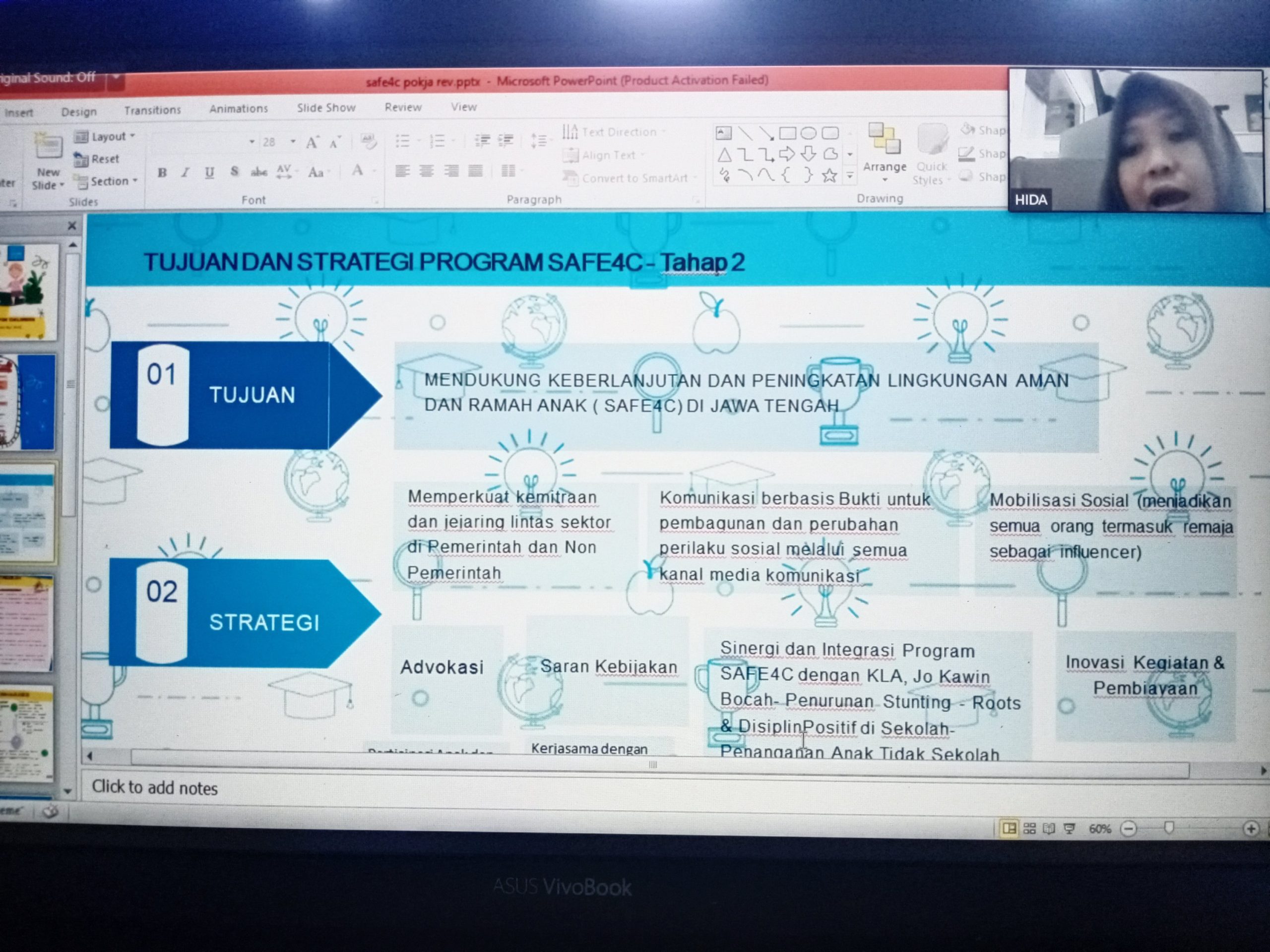1270x952 pixels.
Task: Toggle Strikethrough formatting
Action: point(259,172)
